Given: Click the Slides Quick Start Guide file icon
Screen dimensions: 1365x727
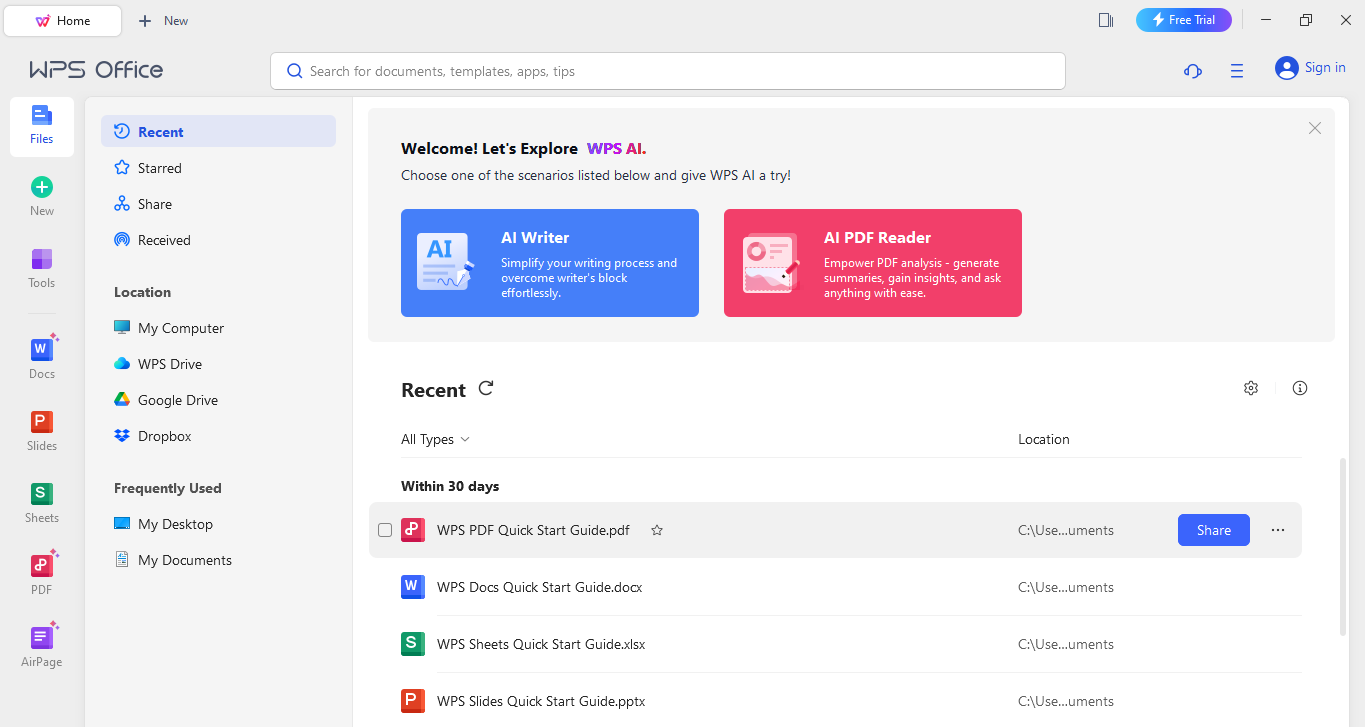Looking at the screenshot, I should pos(413,701).
